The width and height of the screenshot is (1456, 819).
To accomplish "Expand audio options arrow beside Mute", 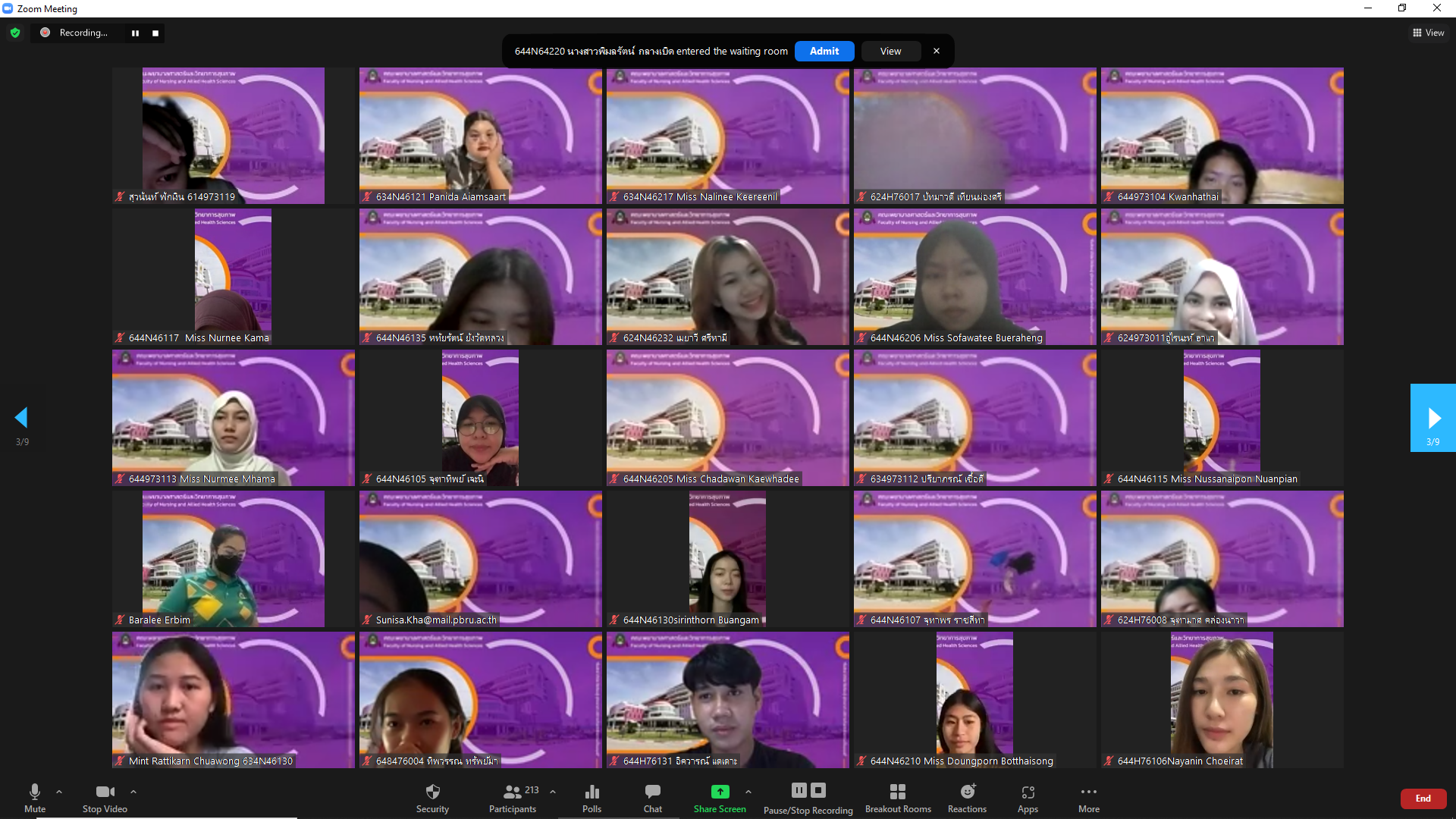I will (x=59, y=792).
